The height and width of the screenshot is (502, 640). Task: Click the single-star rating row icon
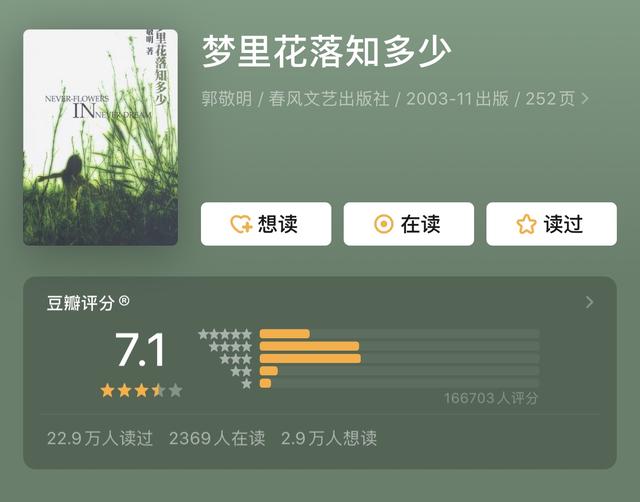pyautogui.click(x=247, y=384)
